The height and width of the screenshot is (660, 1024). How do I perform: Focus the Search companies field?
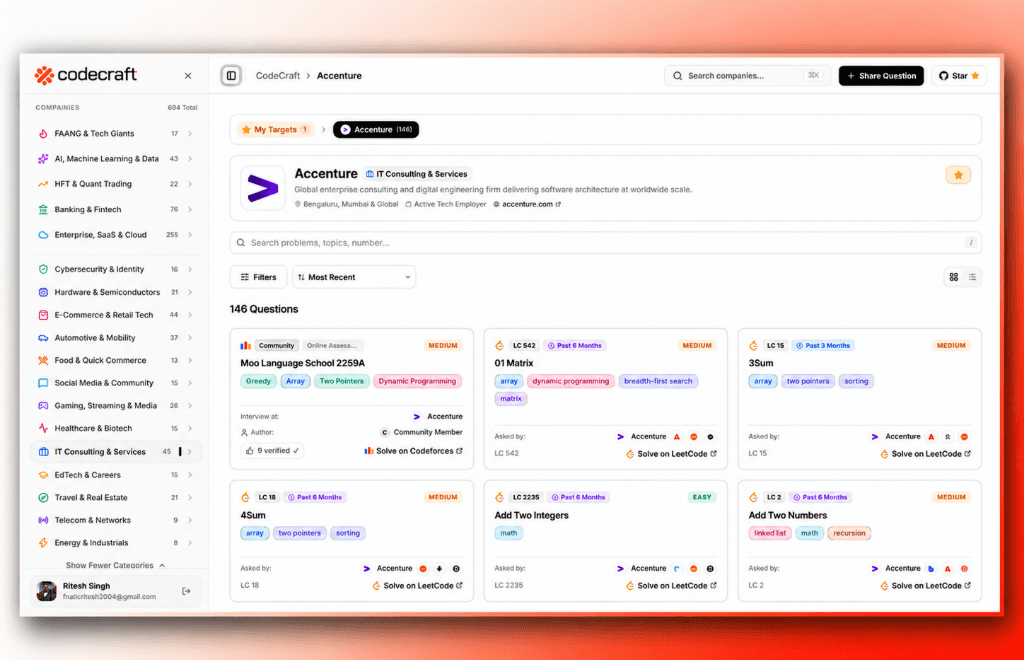coord(747,76)
